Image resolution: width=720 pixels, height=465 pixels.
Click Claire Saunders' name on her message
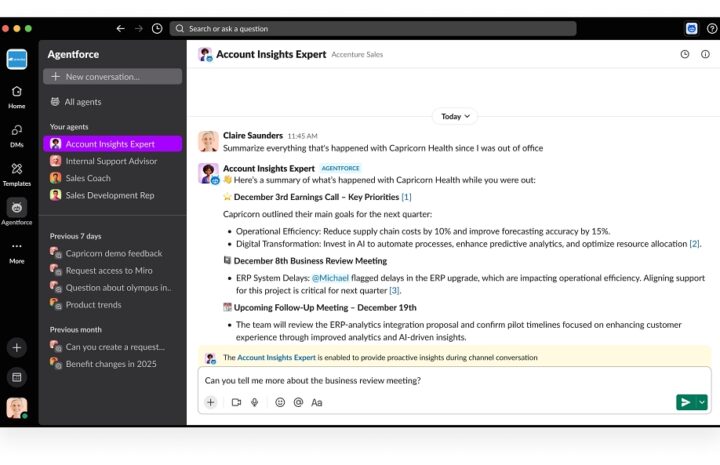(x=253, y=135)
